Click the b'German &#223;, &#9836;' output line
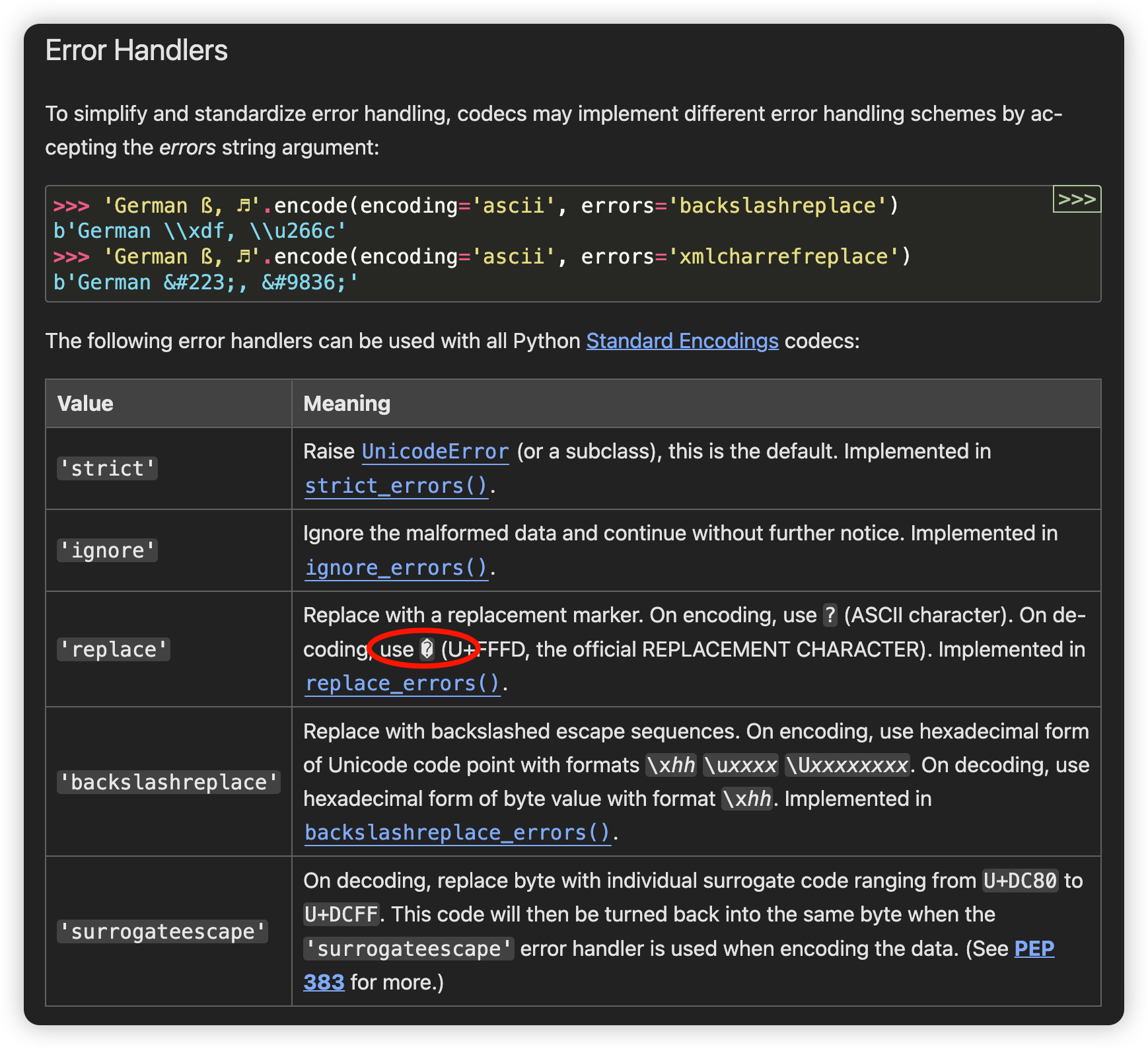This screenshot has height=1049, width=1148. [x=206, y=282]
